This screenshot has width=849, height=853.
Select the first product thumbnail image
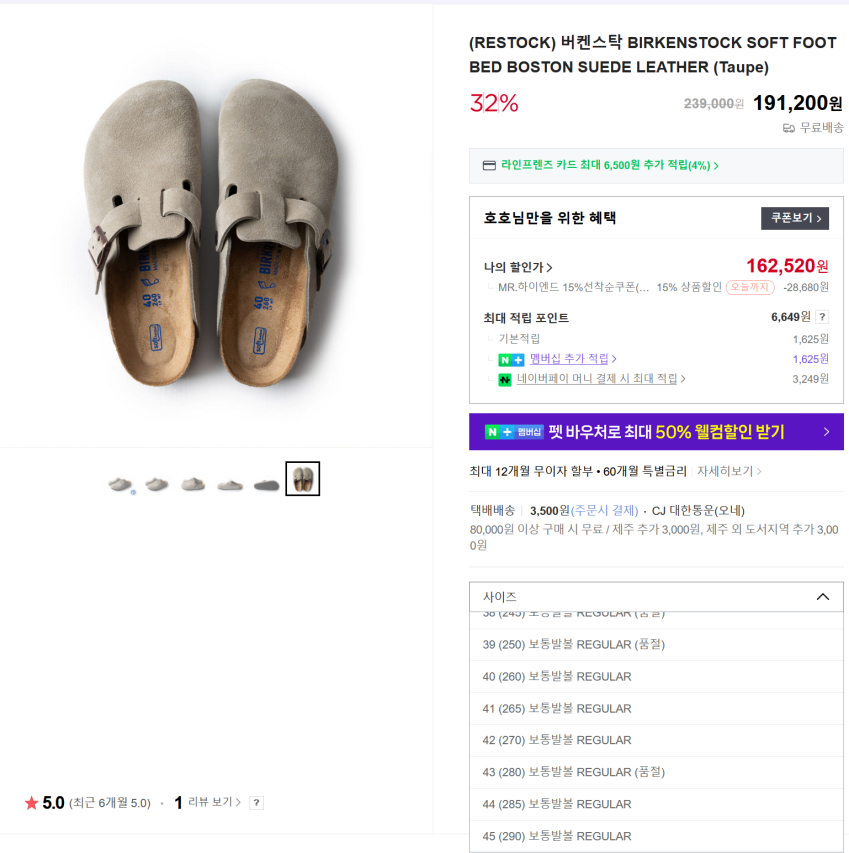tap(121, 485)
